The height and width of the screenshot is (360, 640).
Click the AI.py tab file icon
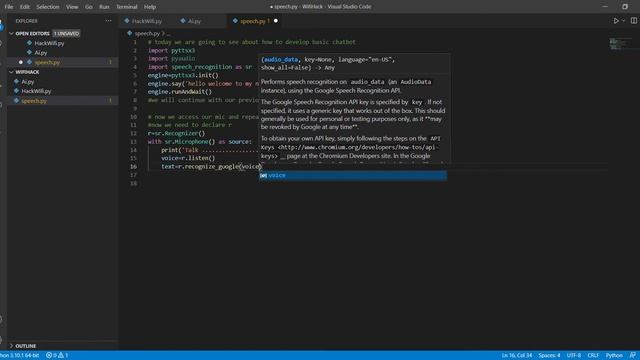183,20
